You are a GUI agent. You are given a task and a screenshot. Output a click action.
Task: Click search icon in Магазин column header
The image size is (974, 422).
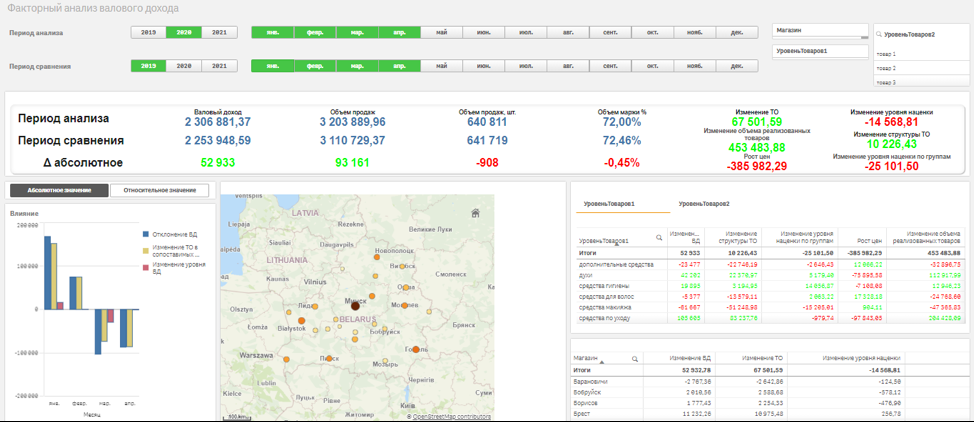click(634, 357)
